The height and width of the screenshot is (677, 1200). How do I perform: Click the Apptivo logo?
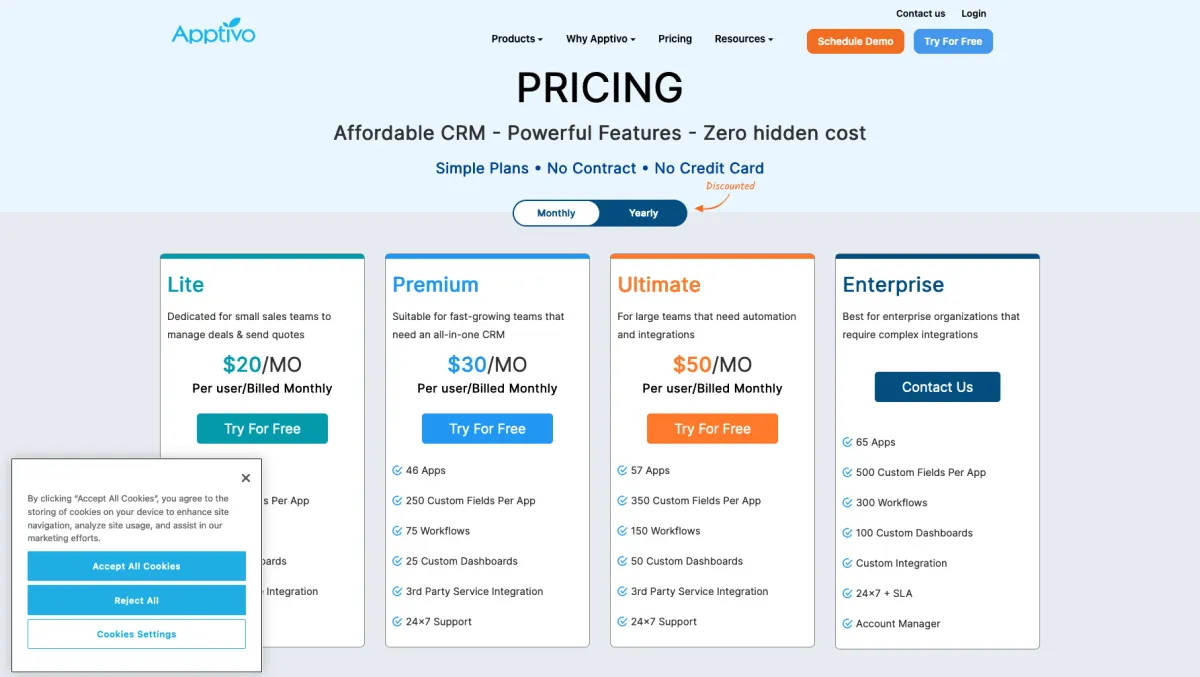pyautogui.click(x=213, y=32)
